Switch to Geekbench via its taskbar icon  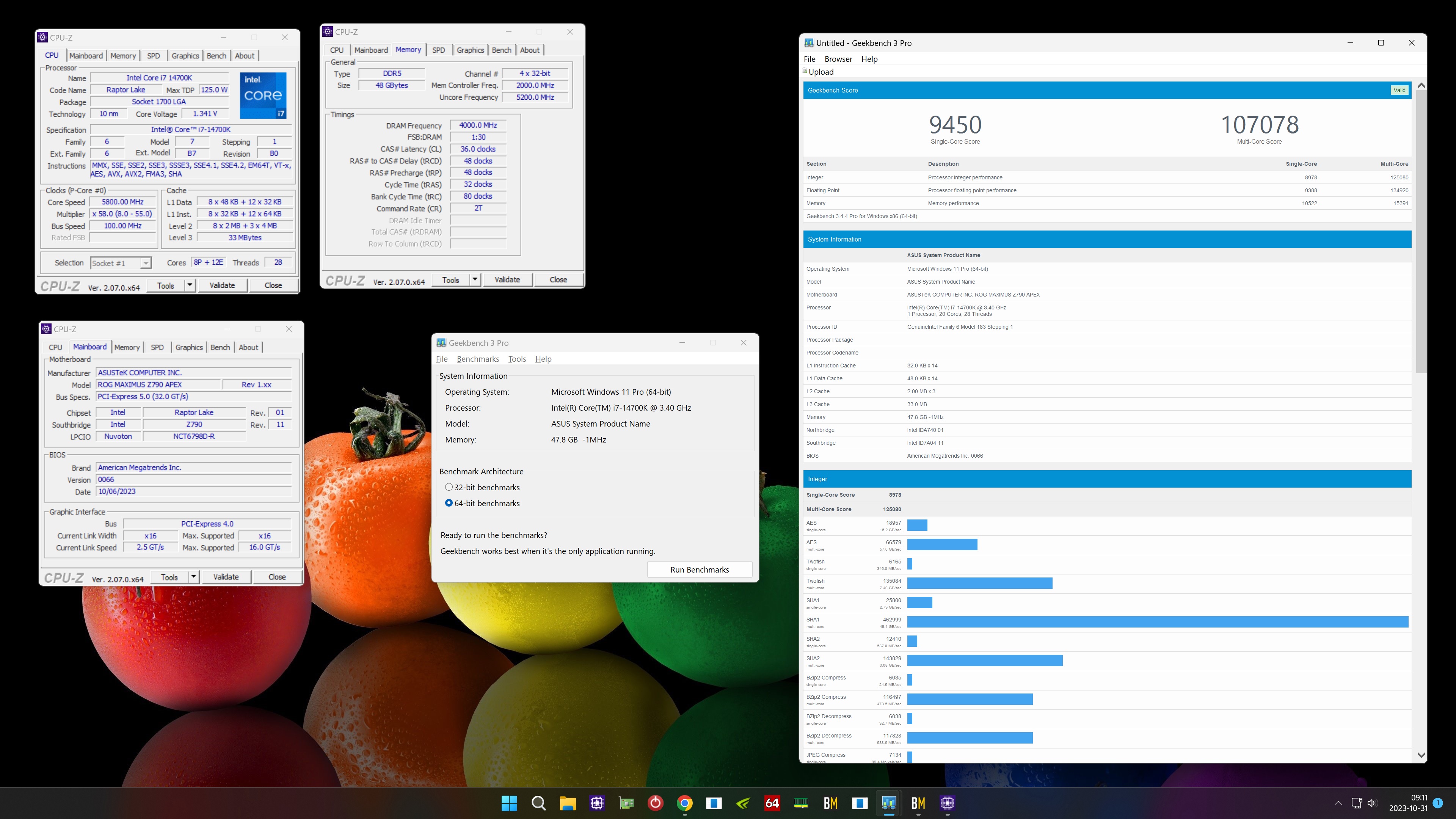(x=889, y=803)
